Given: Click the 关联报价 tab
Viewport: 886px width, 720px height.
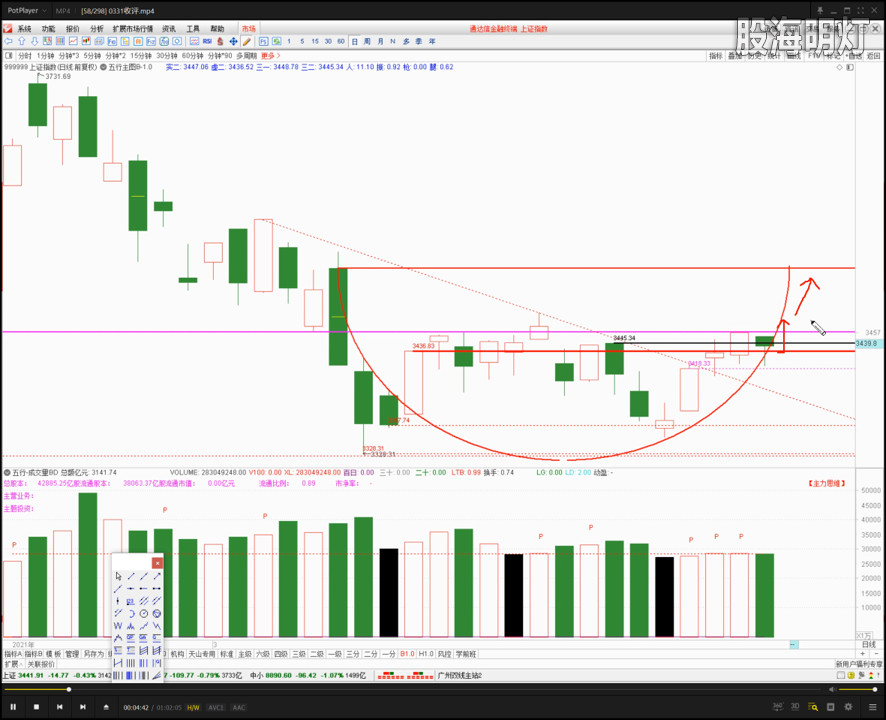Looking at the screenshot, I should pyautogui.click(x=41, y=664).
